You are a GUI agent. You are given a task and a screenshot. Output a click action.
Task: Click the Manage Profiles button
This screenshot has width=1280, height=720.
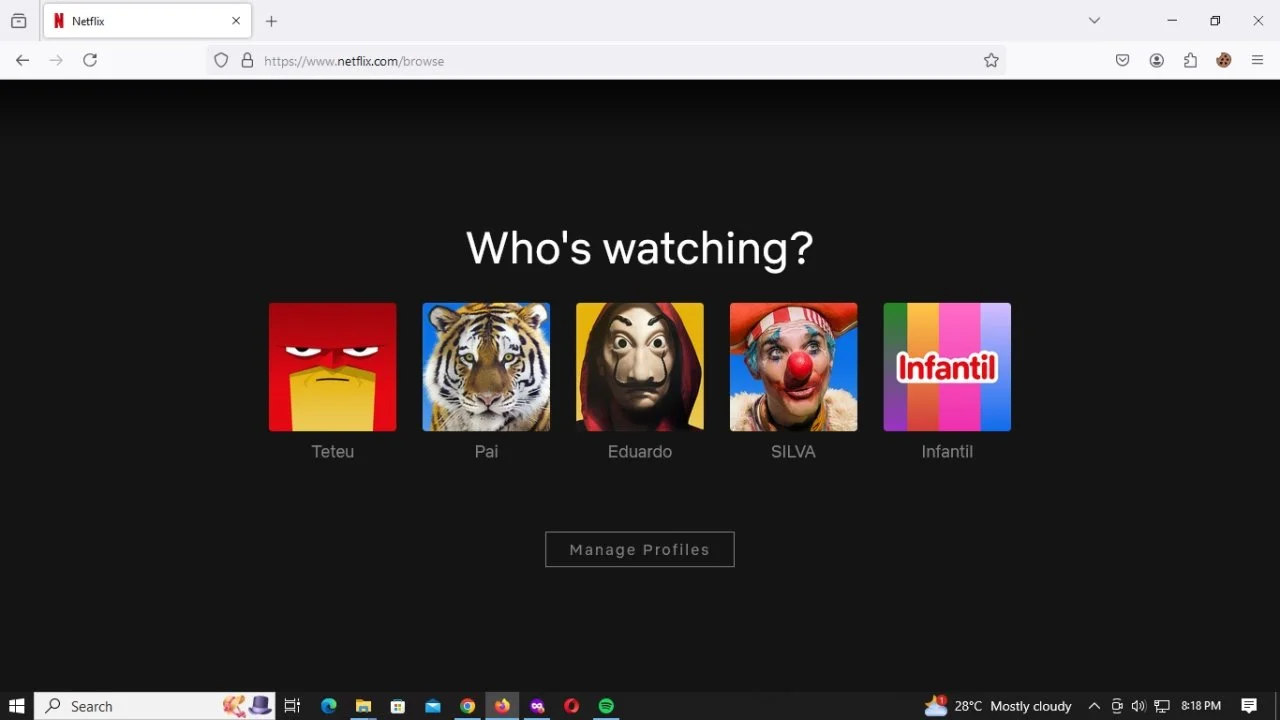point(640,549)
